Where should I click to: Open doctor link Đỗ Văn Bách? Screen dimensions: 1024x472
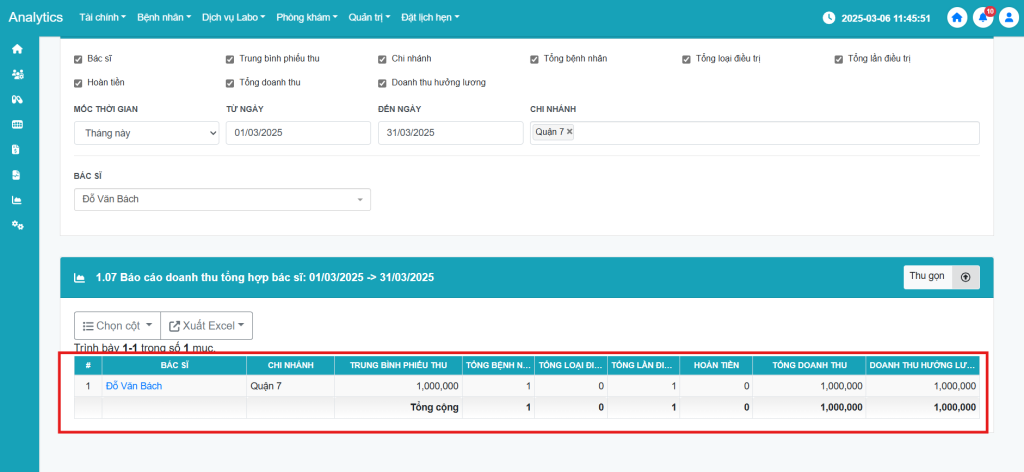coord(134,386)
